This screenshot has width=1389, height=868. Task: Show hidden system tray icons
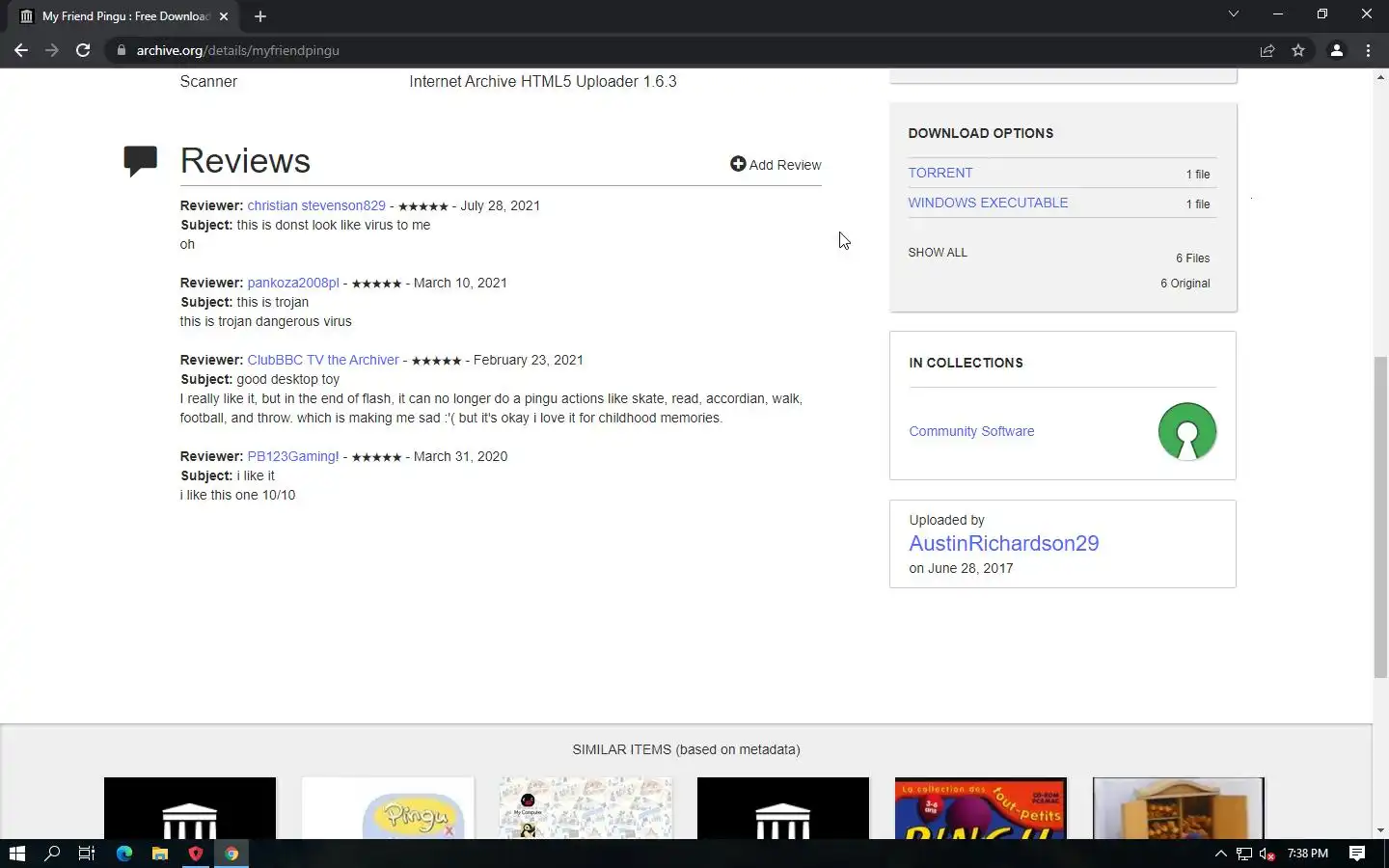(x=1220, y=854)
